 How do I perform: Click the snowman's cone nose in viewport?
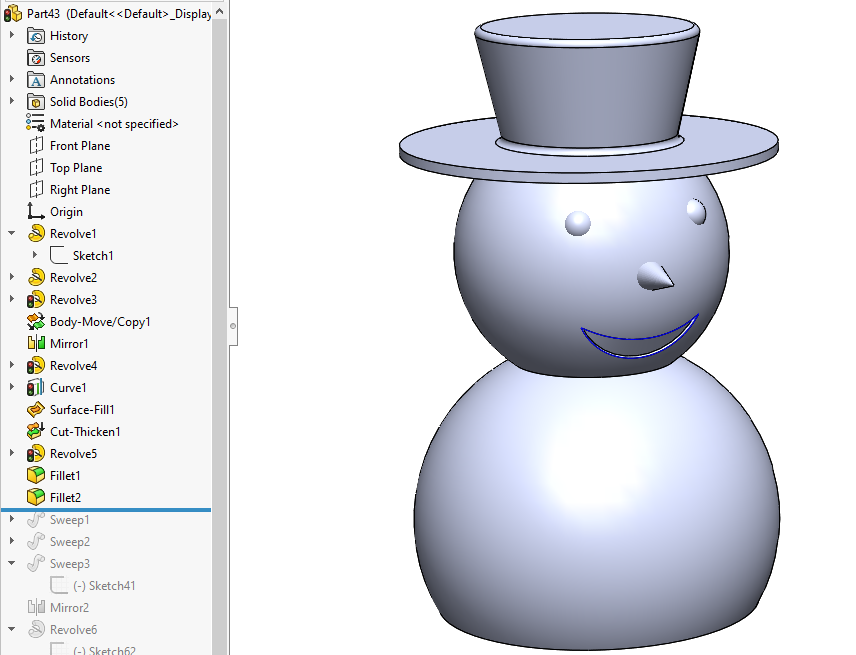point(655,276)
